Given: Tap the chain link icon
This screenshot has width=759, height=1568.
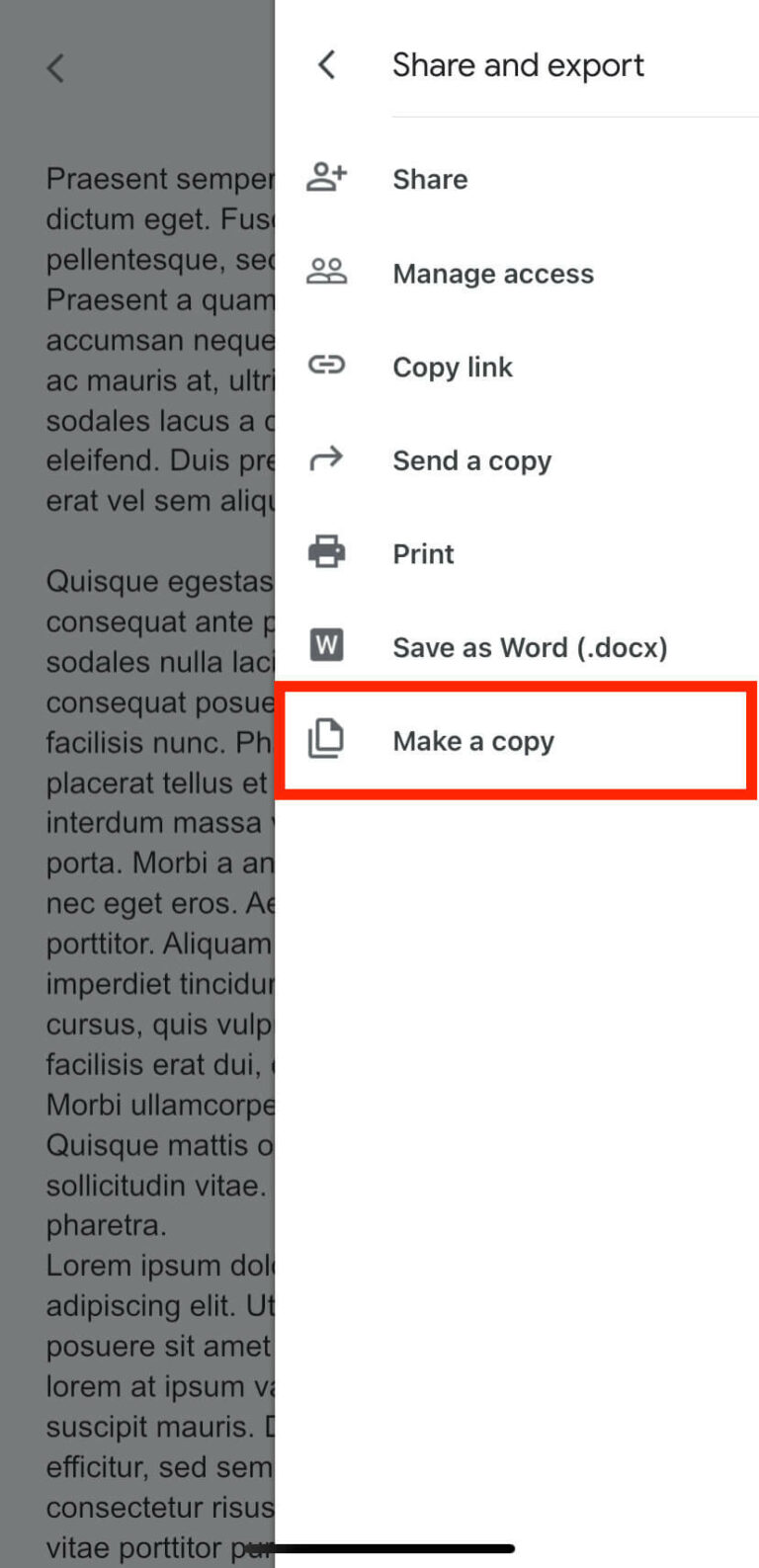Looking at the screenshot, I should pos(326,366).
